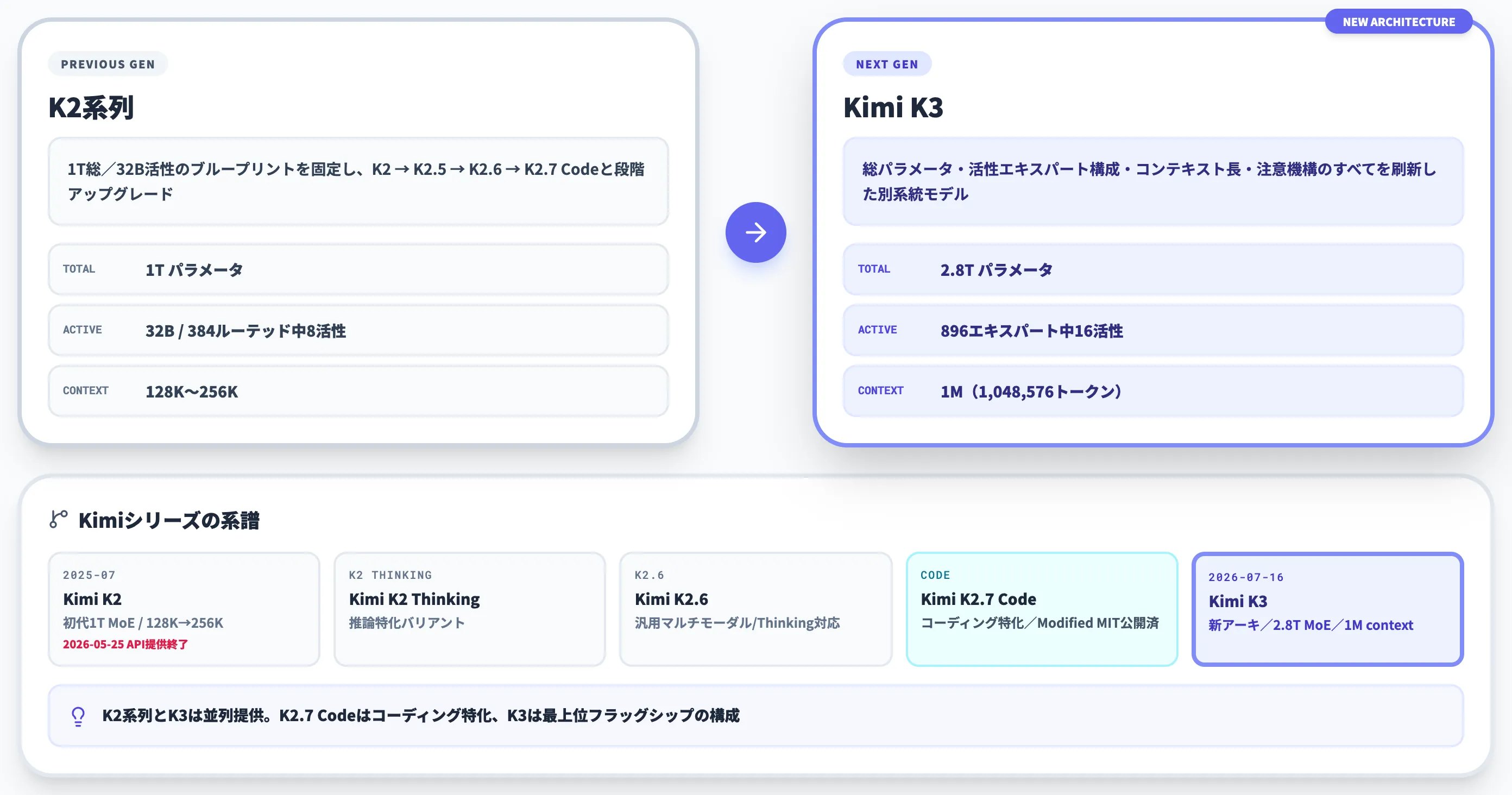Click the K2 THINKING tag label
This screenshot has height=795, width=1512.
(390, 575)
